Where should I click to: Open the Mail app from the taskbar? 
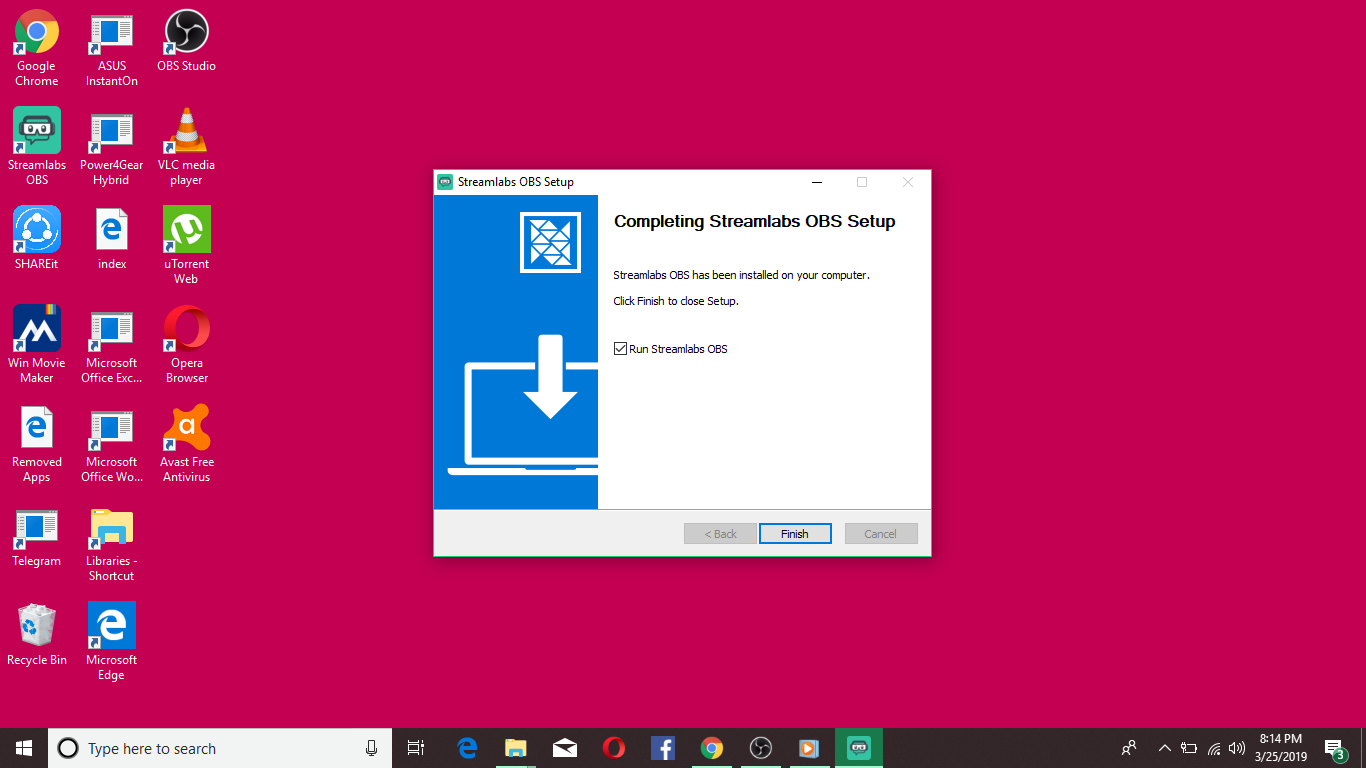(565, 748)
